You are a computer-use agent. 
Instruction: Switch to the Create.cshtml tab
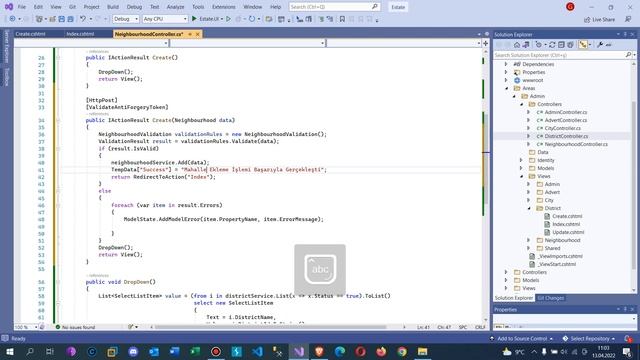tap(31, 34)
